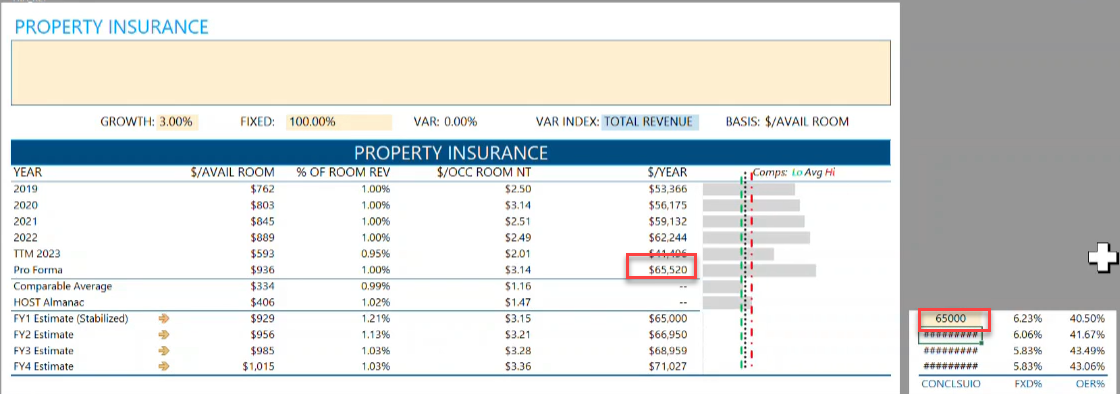
Task: Select the first ######### cell under 65000
Action: [949, 335]
